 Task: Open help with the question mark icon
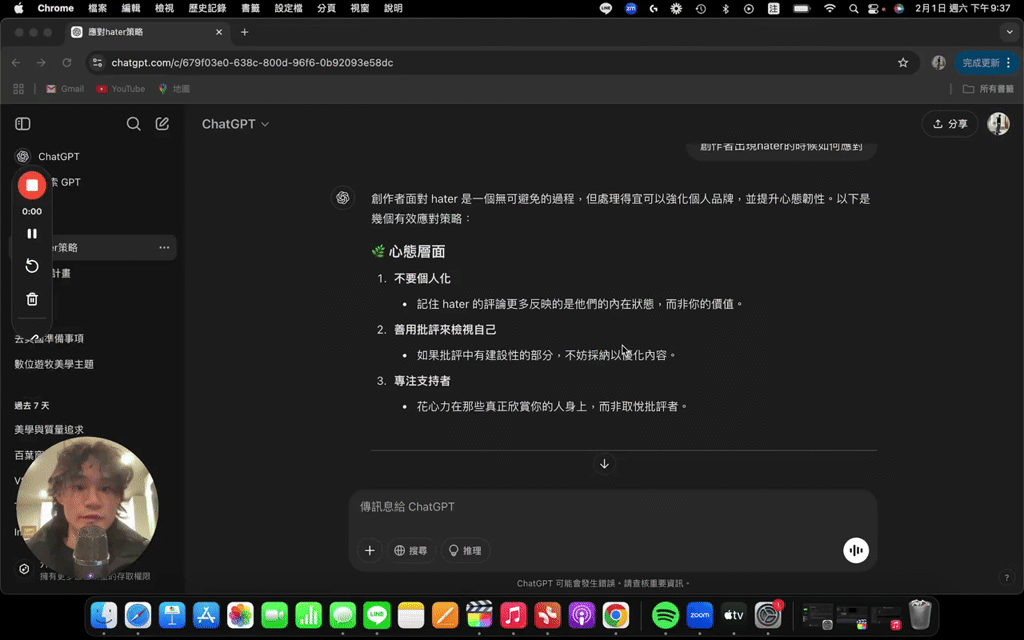1007,576
